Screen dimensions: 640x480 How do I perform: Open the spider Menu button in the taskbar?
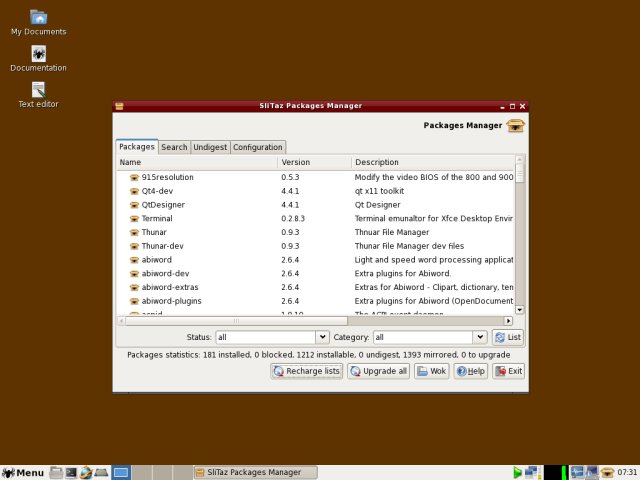point(22,473)
